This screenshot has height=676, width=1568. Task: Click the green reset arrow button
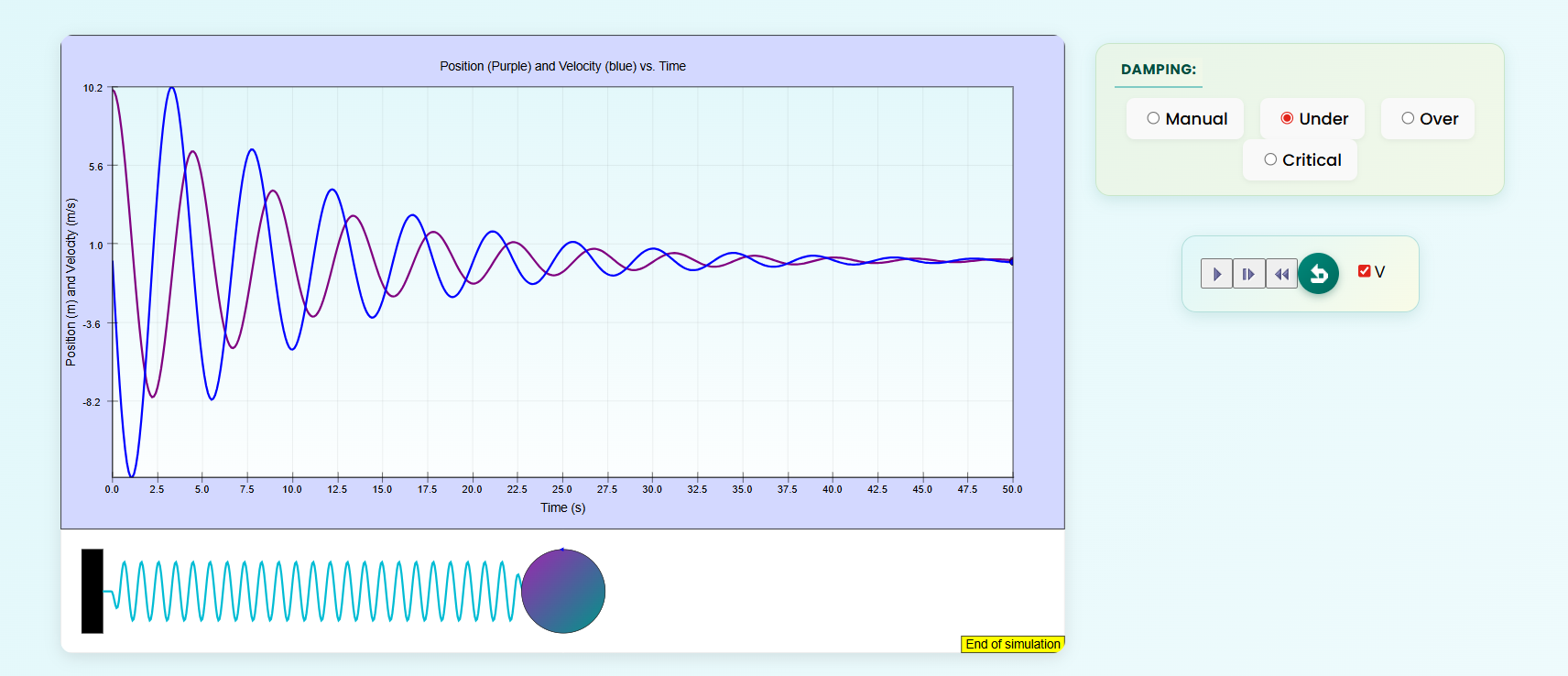point(1318,273)
